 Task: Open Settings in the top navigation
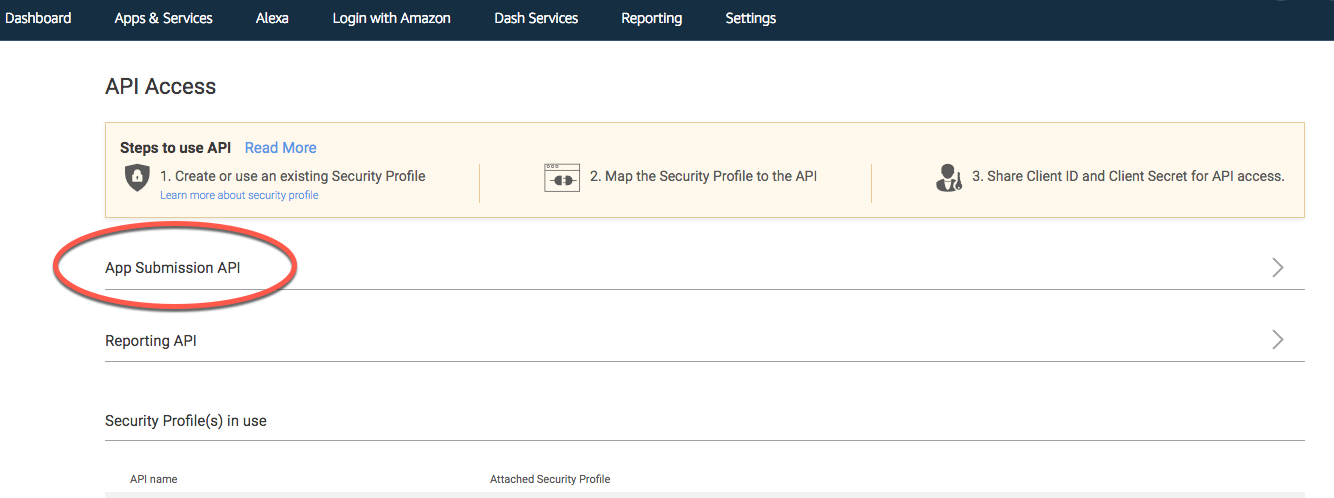click(750, 18)
